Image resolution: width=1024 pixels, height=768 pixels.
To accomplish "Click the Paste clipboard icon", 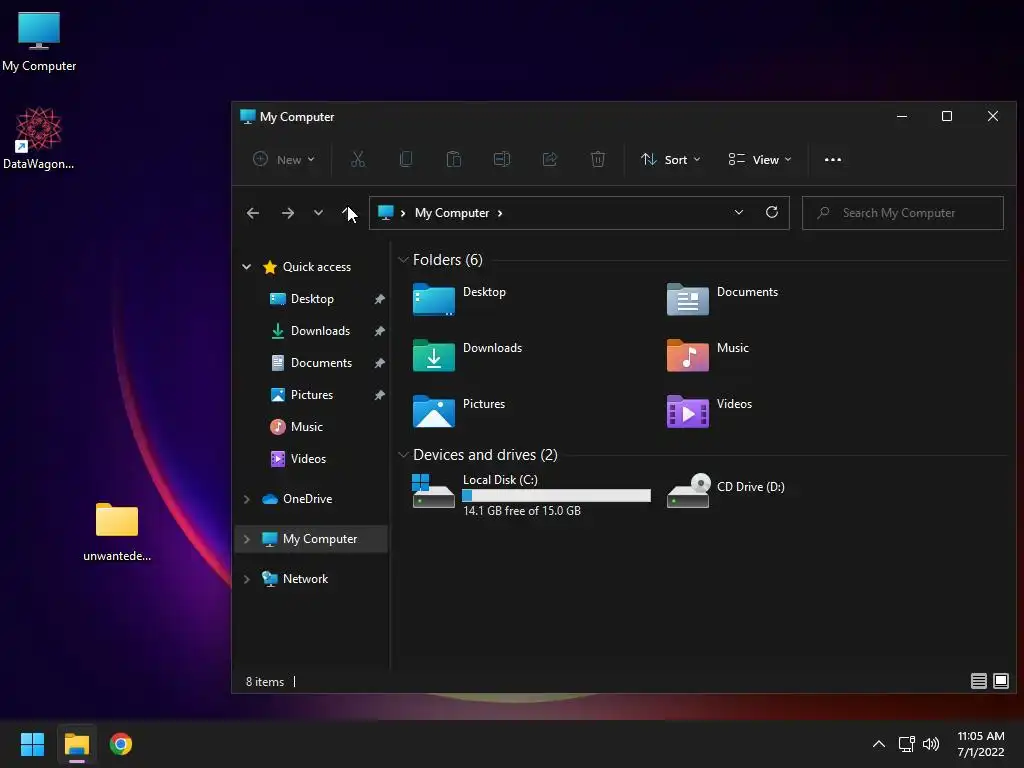I will (x=454, y=159).
